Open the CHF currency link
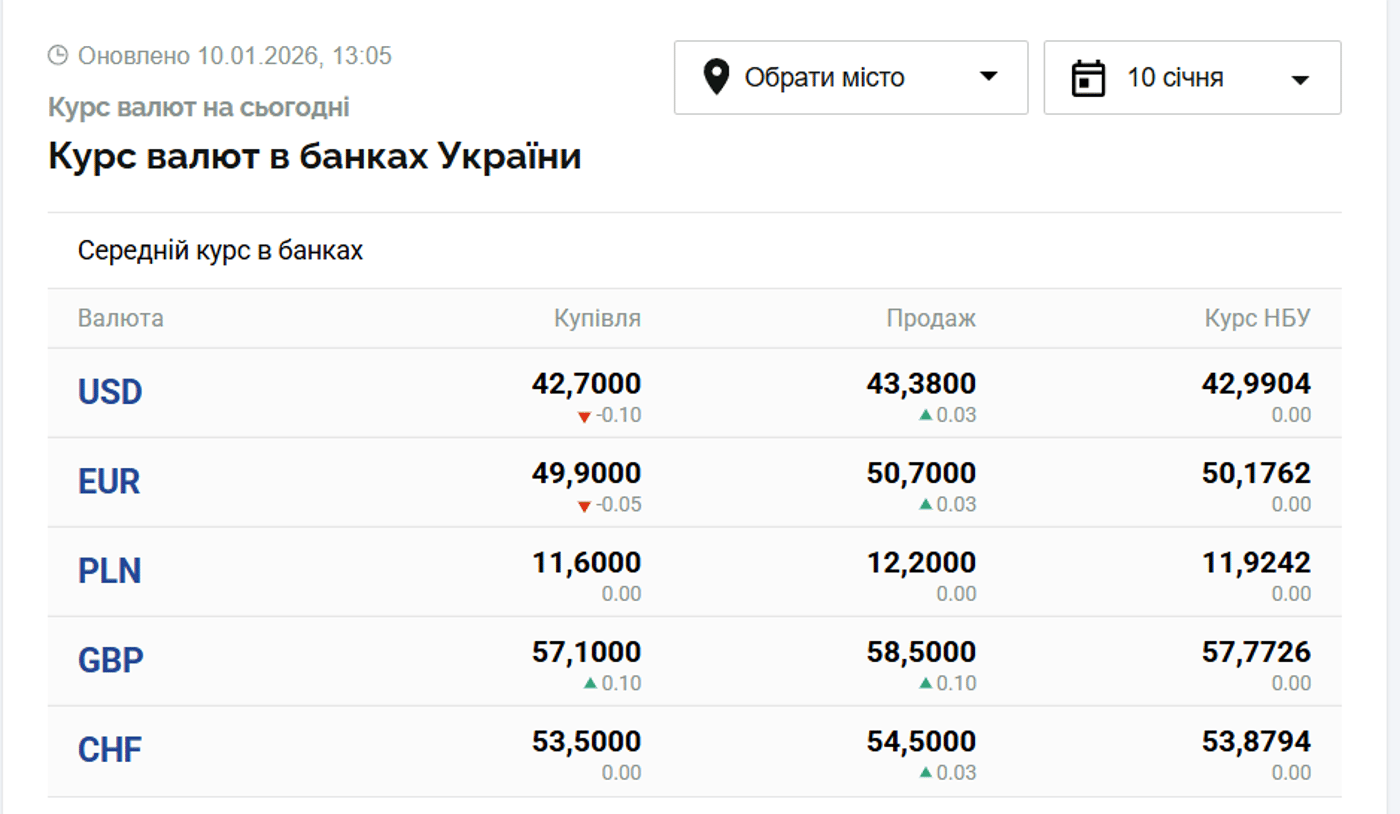 [x=110, y=749]
